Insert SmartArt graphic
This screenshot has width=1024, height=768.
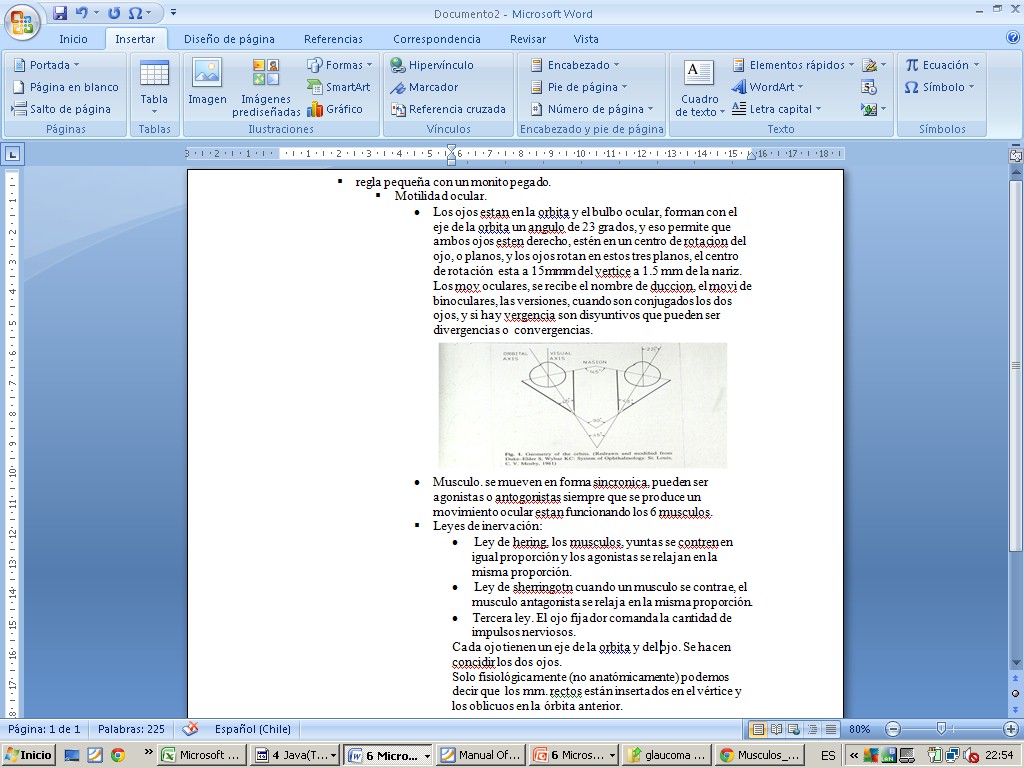[x=339, y=87]
